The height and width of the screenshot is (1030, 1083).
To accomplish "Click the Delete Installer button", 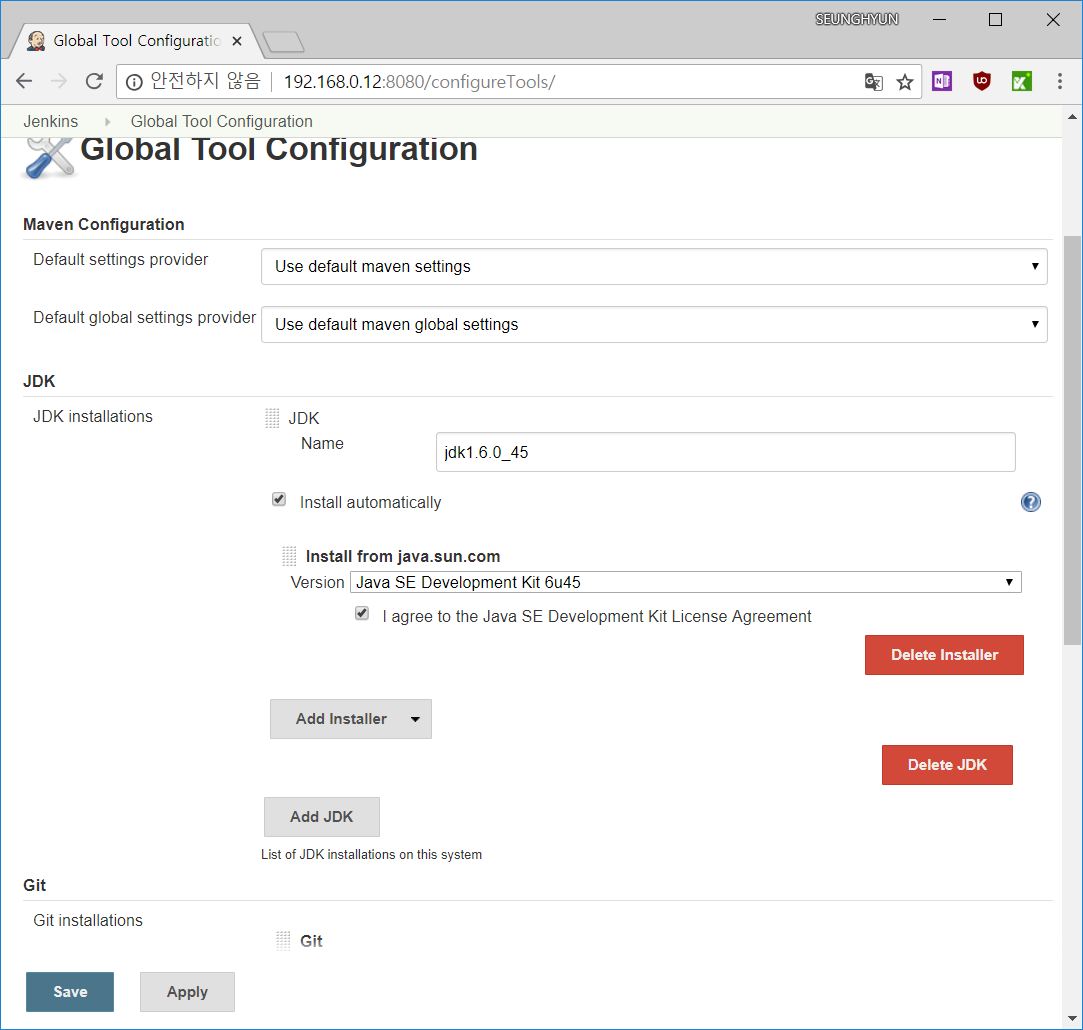I will point(944,655).
